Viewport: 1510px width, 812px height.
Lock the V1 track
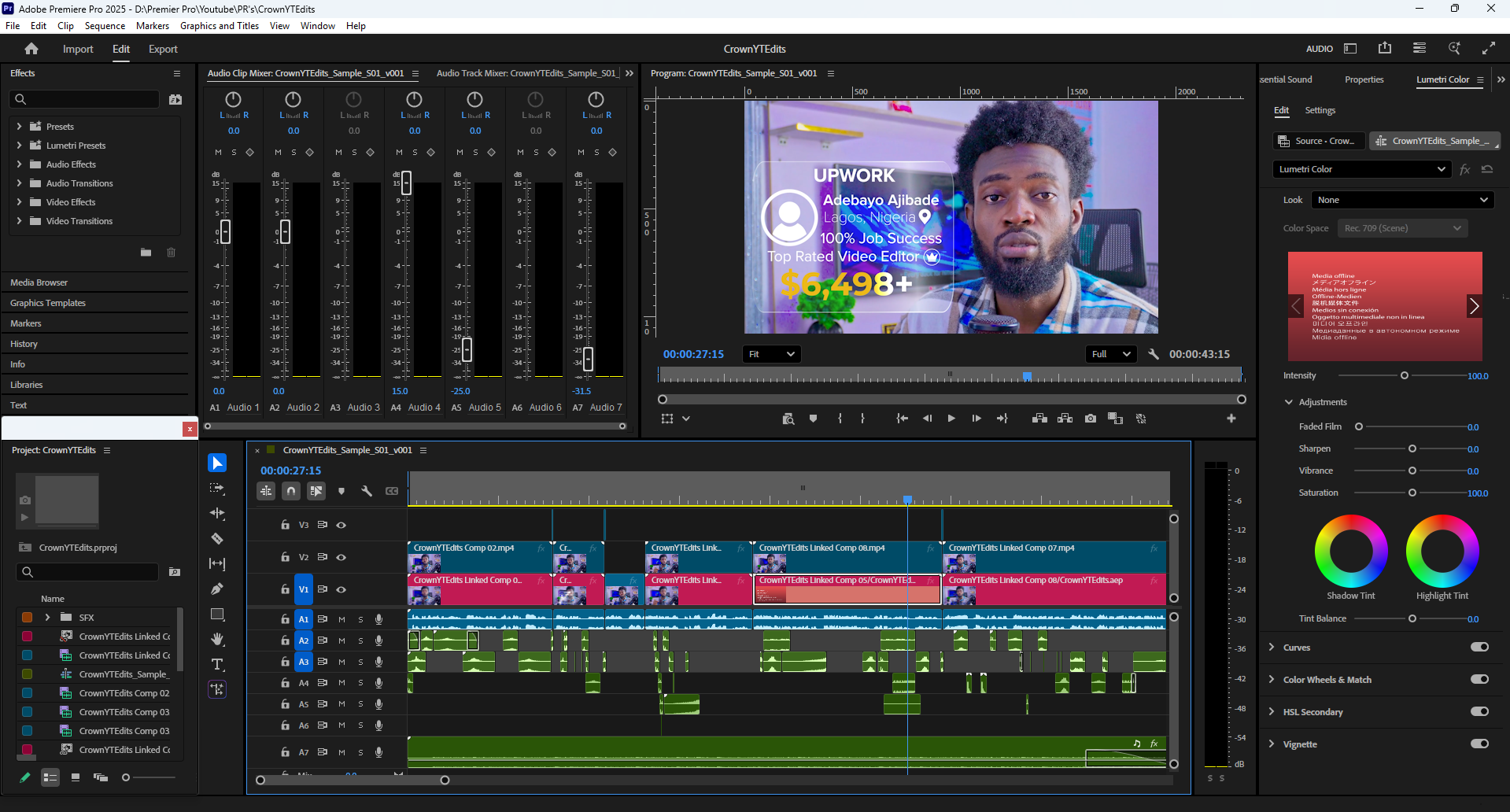tap(285, 589)
